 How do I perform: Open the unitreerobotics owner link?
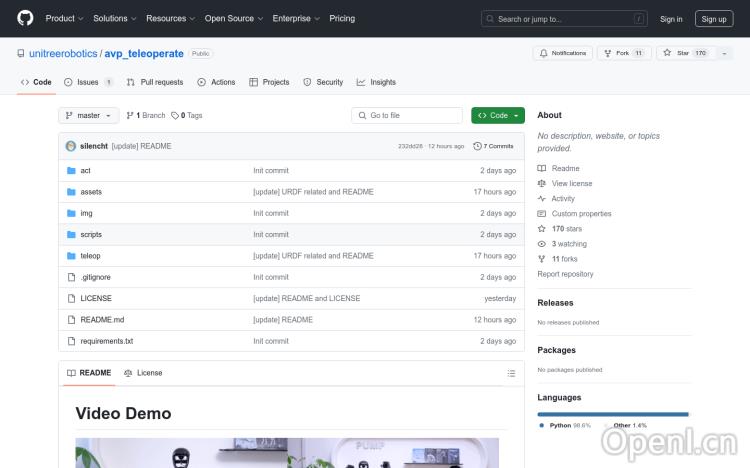point(62,53)
